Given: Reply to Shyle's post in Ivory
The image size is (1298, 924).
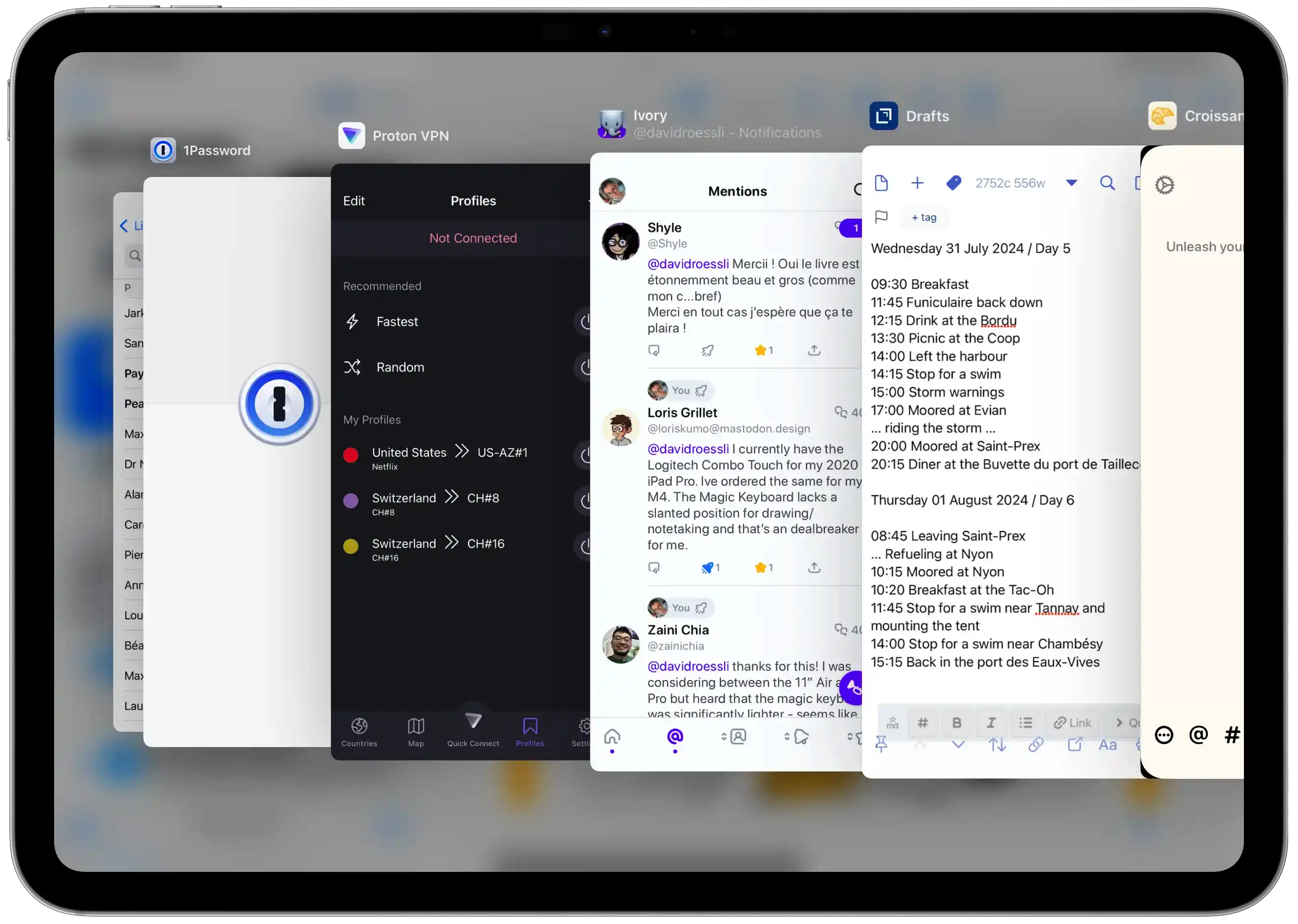Looking at the screenshot, I should [x=654, y=350].
